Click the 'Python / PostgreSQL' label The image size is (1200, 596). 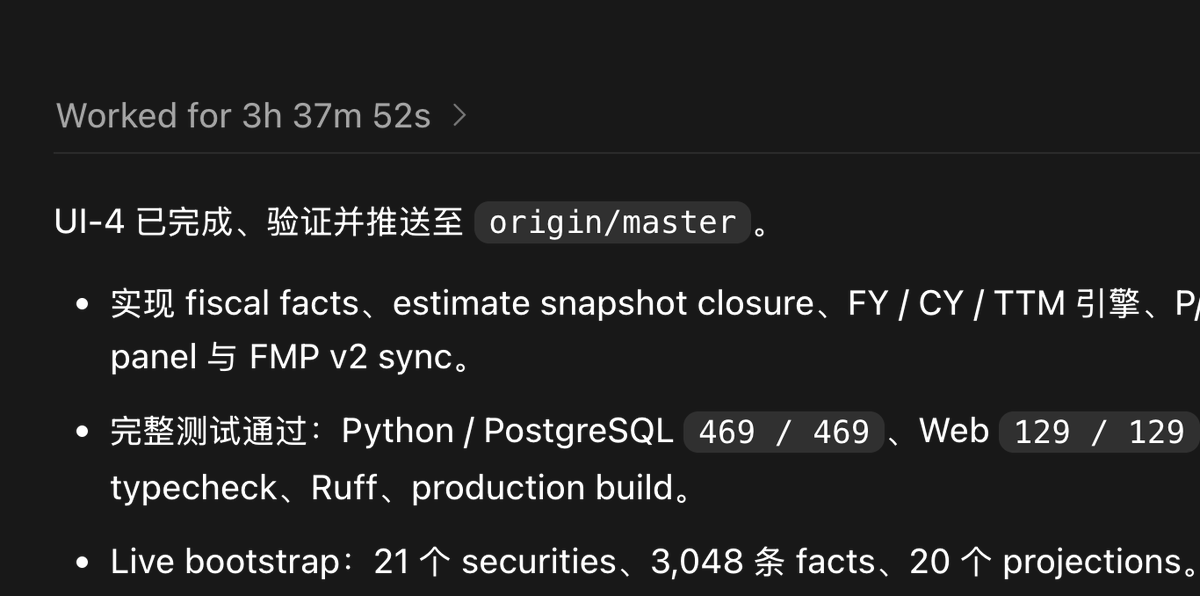[507, 431]
